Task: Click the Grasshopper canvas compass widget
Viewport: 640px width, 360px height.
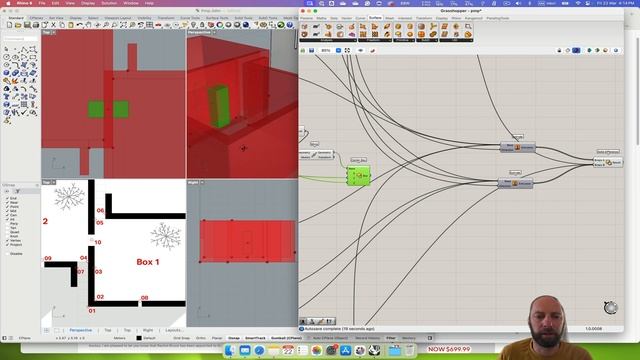Action: tap(611, 307)
